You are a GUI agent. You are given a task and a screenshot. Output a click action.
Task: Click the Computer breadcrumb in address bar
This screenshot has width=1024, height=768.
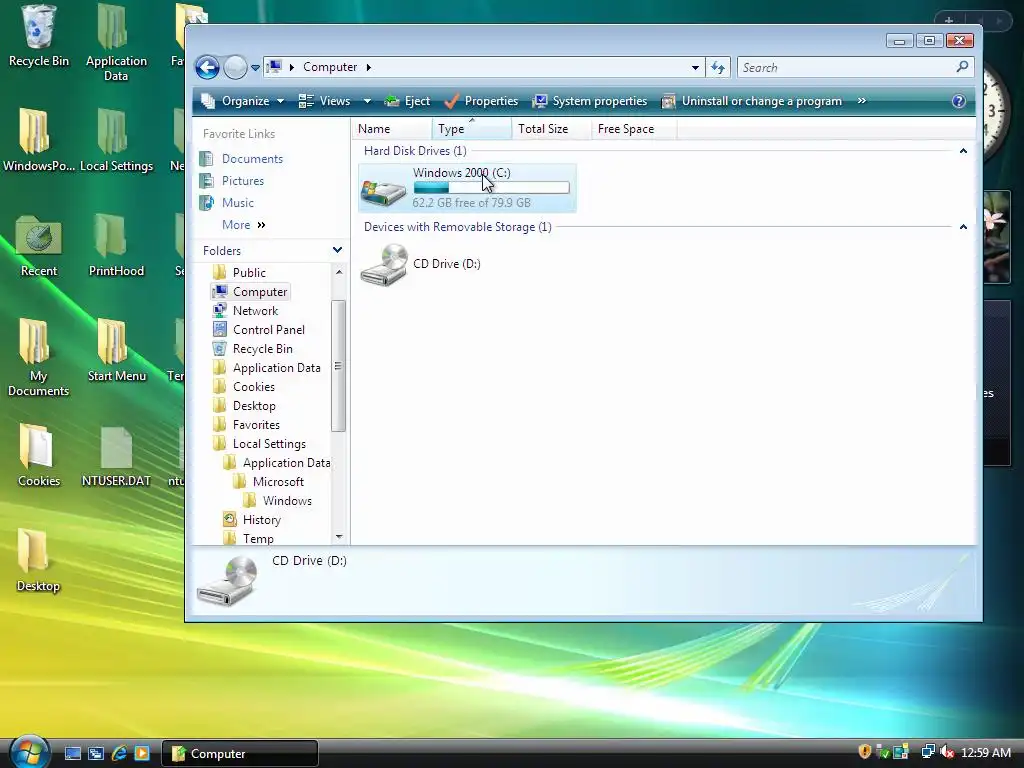[x=330, y=67]
